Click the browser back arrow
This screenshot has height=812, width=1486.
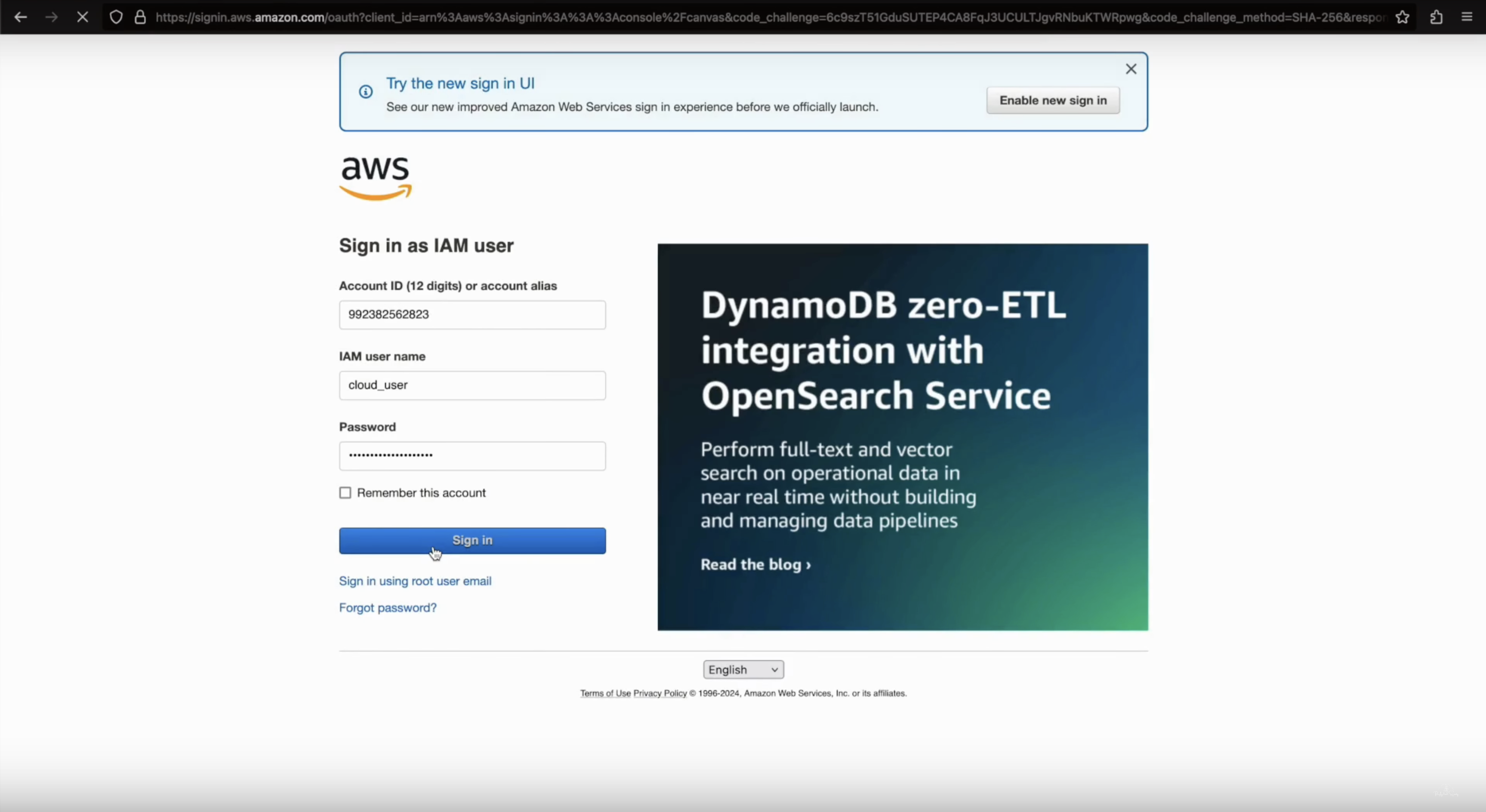(21, 17)
